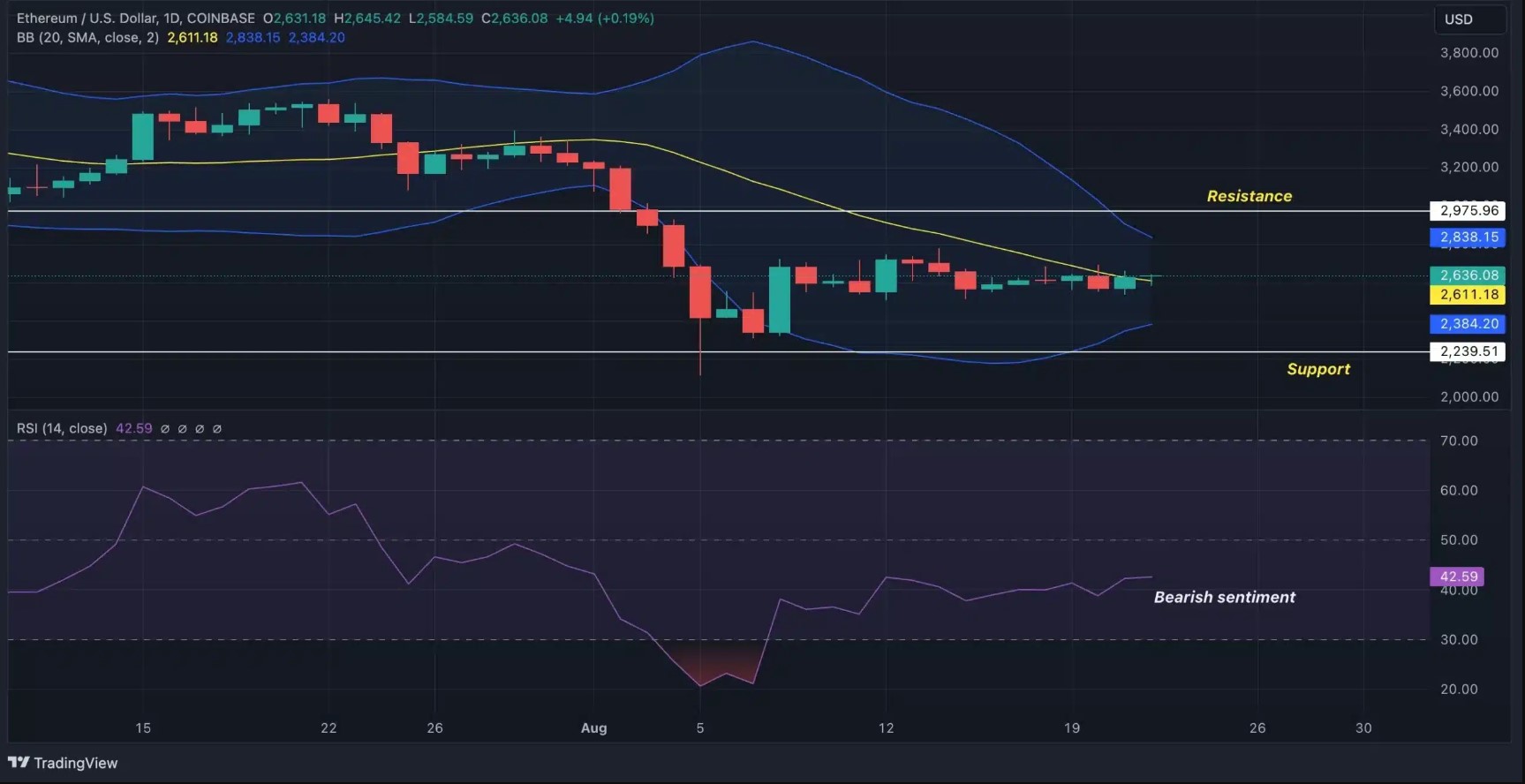1525x784 pixels.
Task: Click the Ethereum / U.S. Dollar symbol title
Action: tap(135, 19)
